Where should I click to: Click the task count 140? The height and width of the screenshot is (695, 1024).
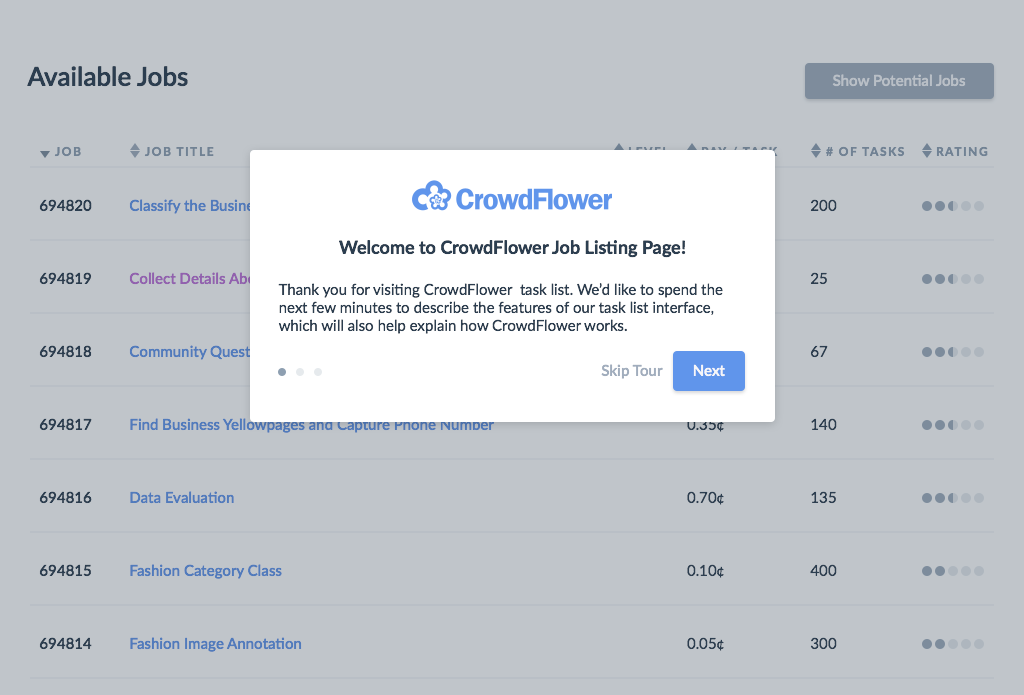point(824,425)
